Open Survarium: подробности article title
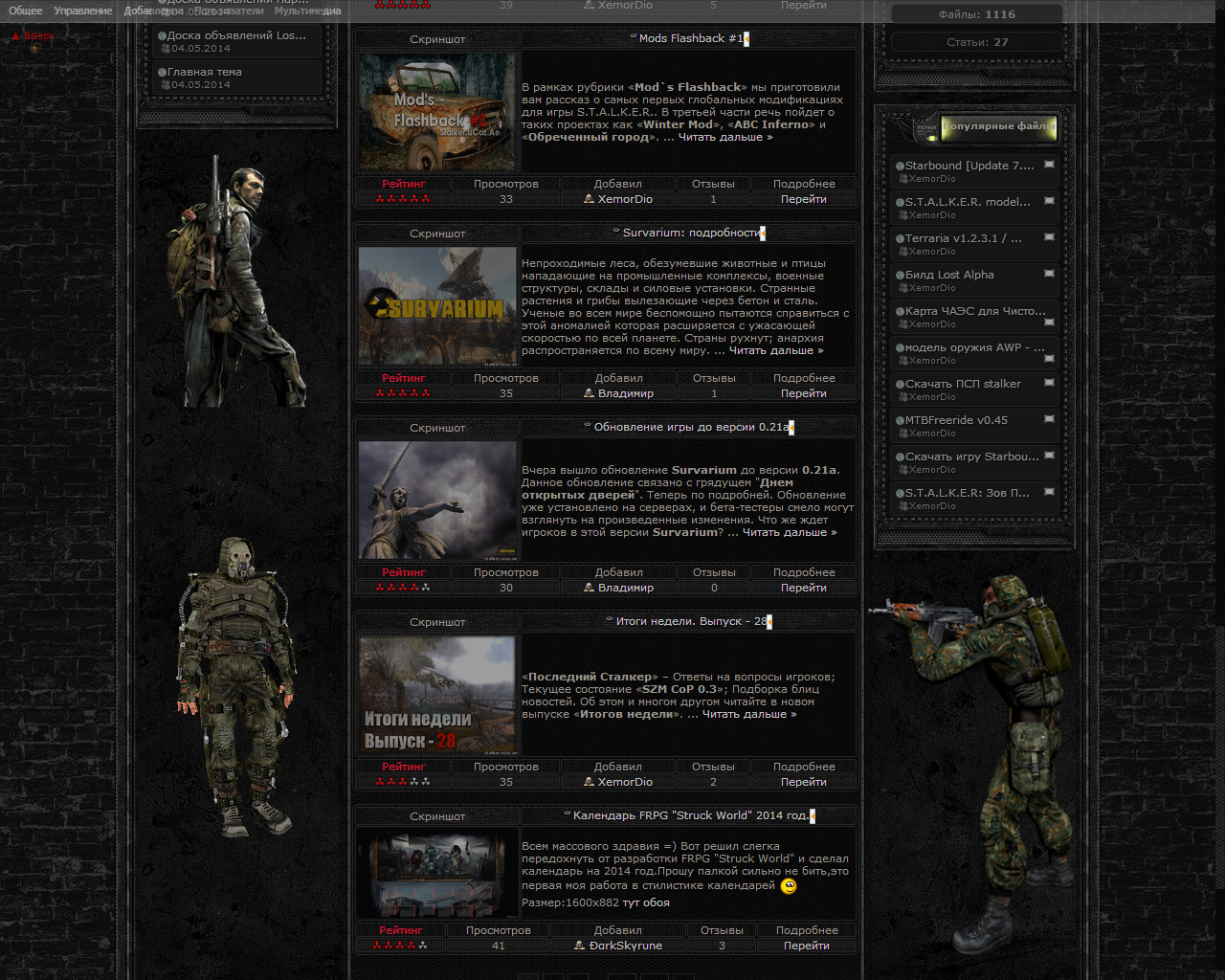1225x980 pixels. [691, 233]
